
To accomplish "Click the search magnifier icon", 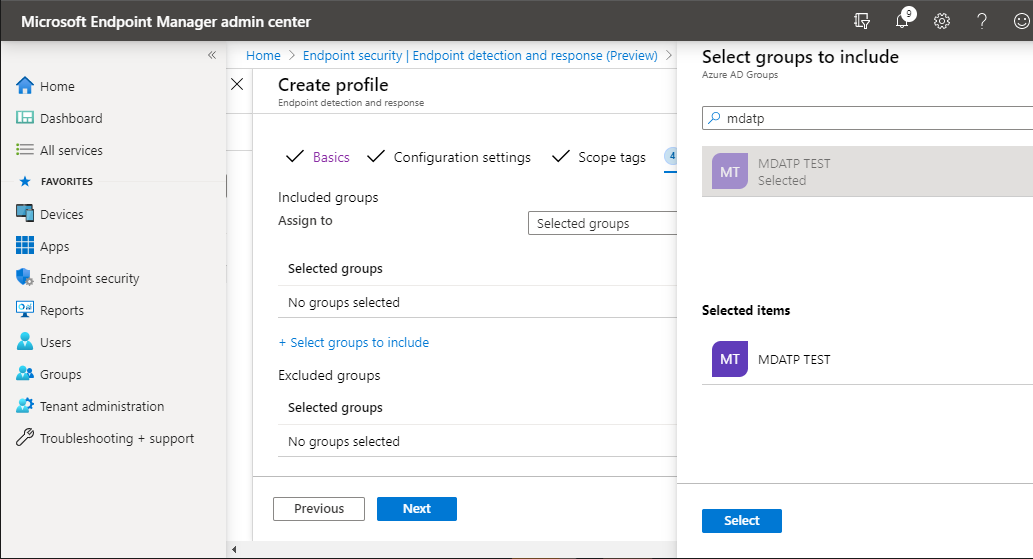I will coord(714,118).
